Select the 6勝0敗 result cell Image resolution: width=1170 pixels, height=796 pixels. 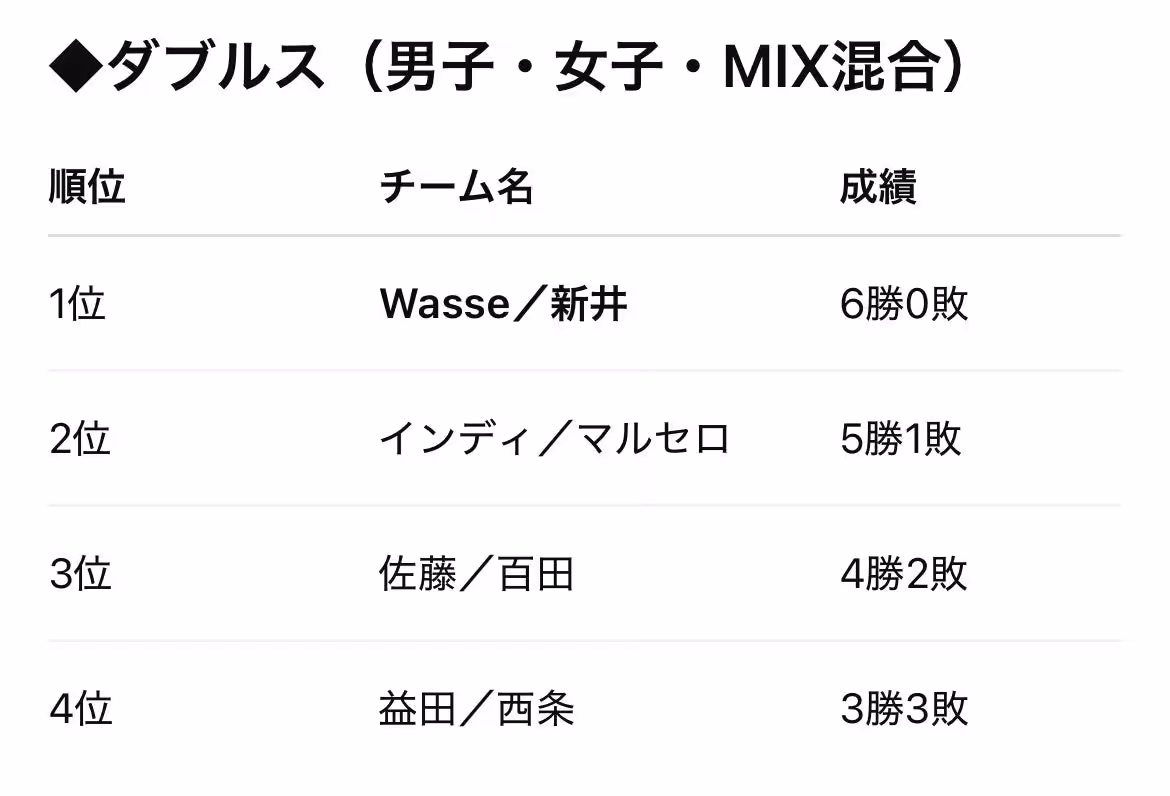(904, 304)
